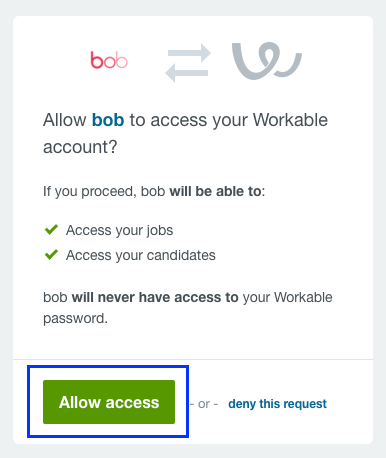The image size is (386, 458).
Task: Click the word 'account?' in the heading
Action: (80, 147)
